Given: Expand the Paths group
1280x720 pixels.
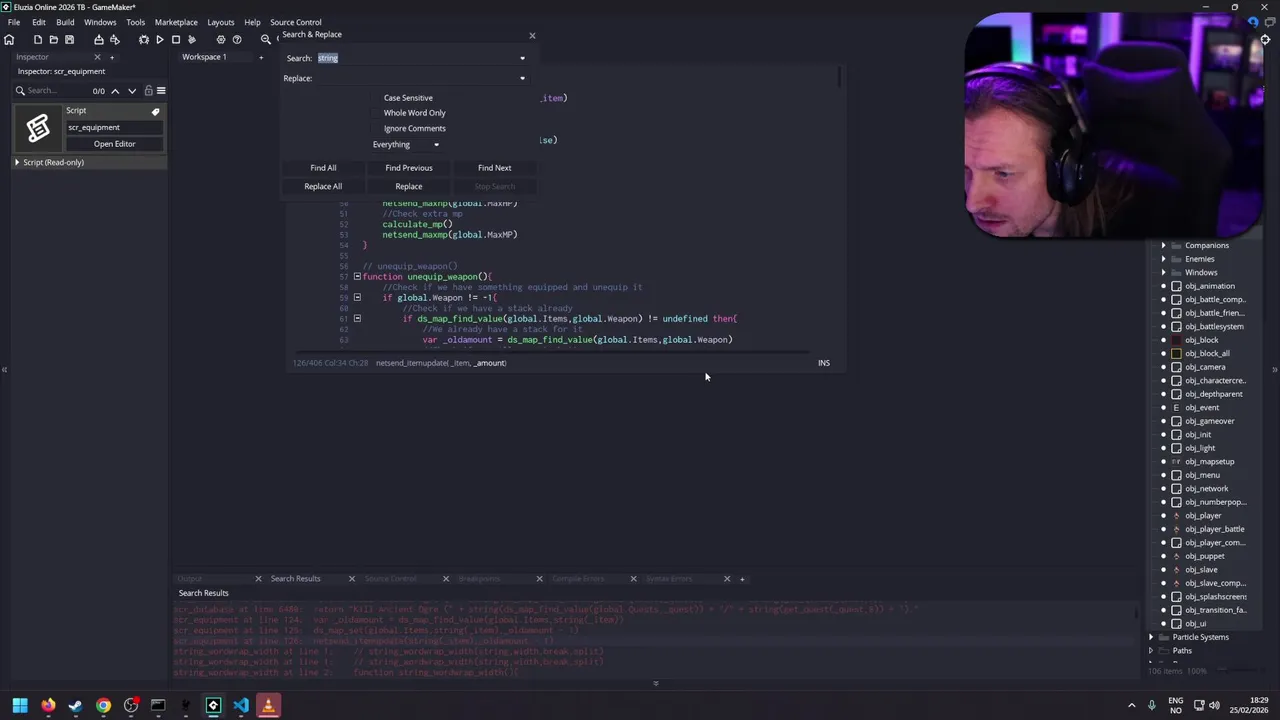Looking at the screenshot, I should click(1150, 650).
